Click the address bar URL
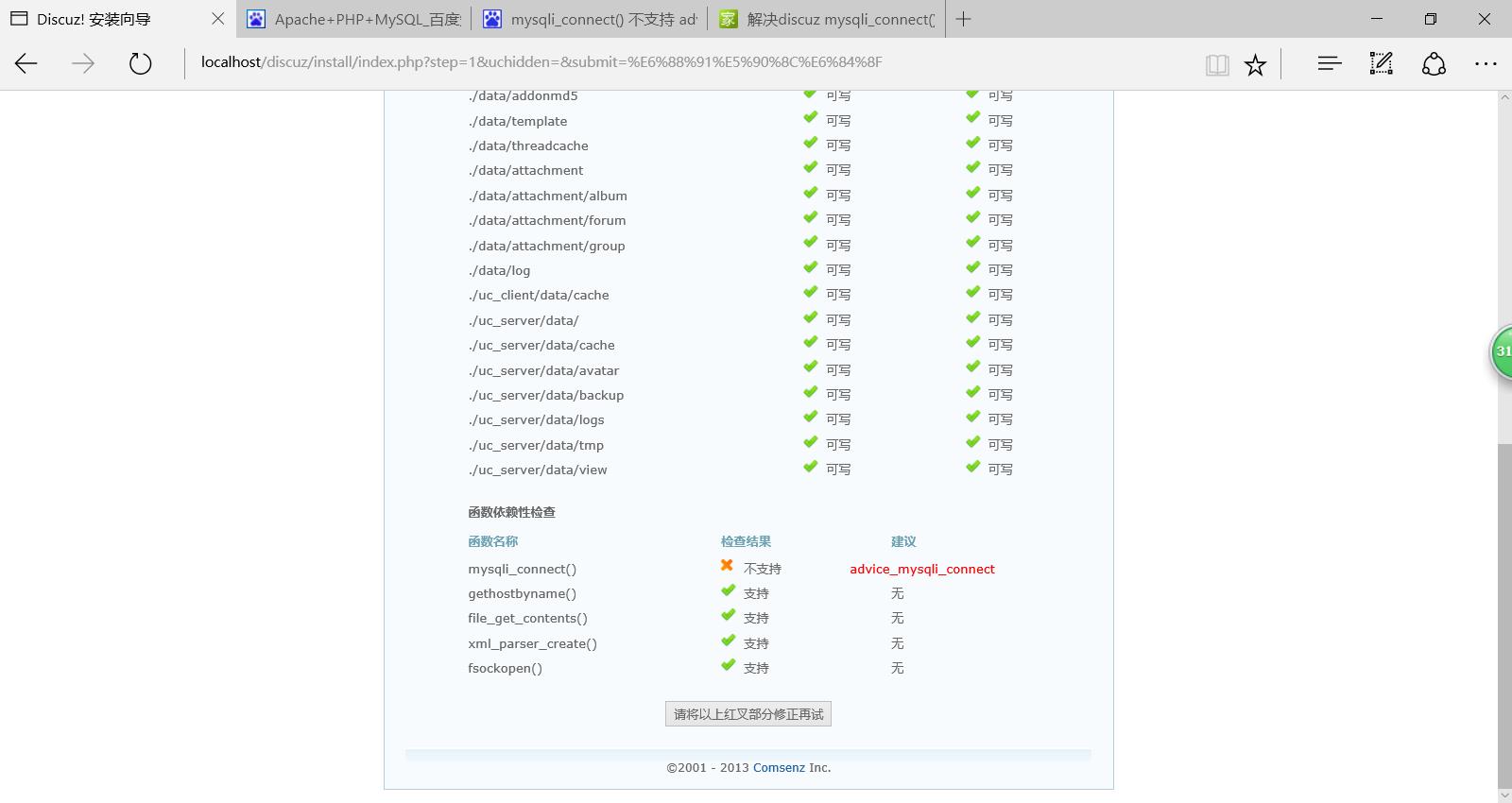This screenshot has width=1512, height=803. tap(541, 62)
